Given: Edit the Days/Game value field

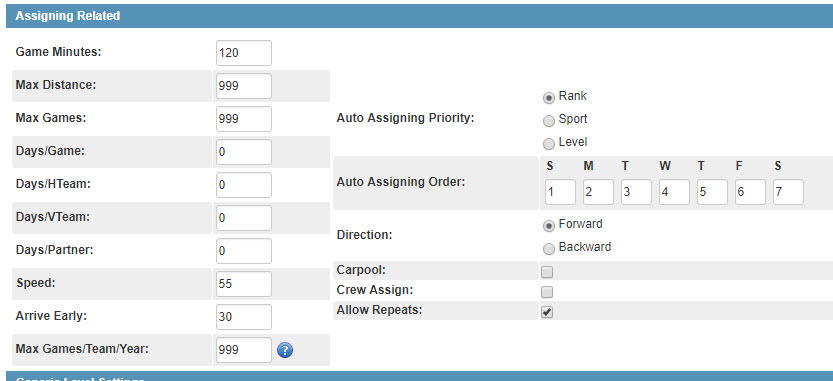Looking at the screenshot, I should tap(244, 152).
